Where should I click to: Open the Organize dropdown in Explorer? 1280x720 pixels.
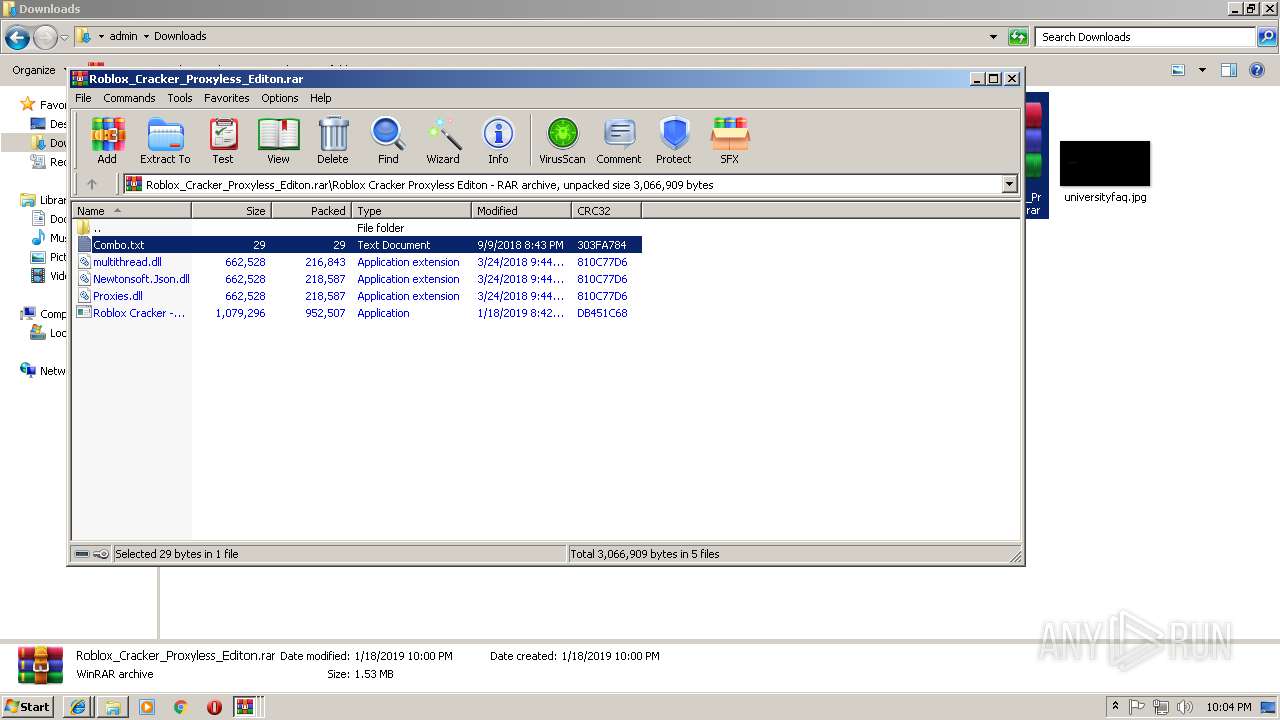click(x=39, y=70)
